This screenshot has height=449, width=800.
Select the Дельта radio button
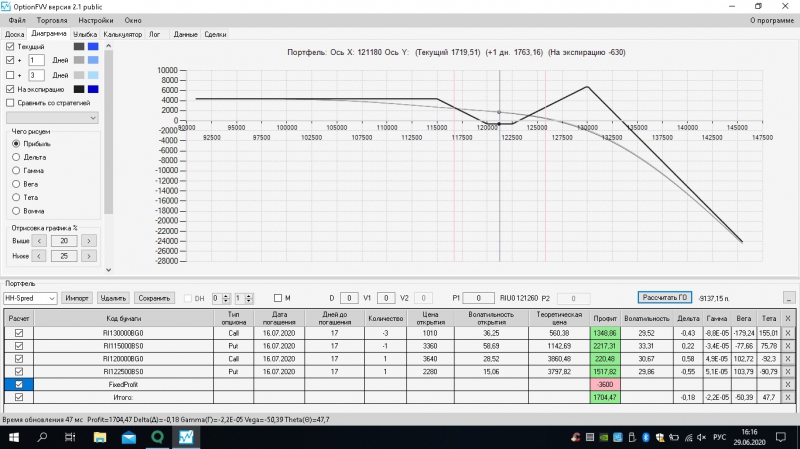pos(16,157)
